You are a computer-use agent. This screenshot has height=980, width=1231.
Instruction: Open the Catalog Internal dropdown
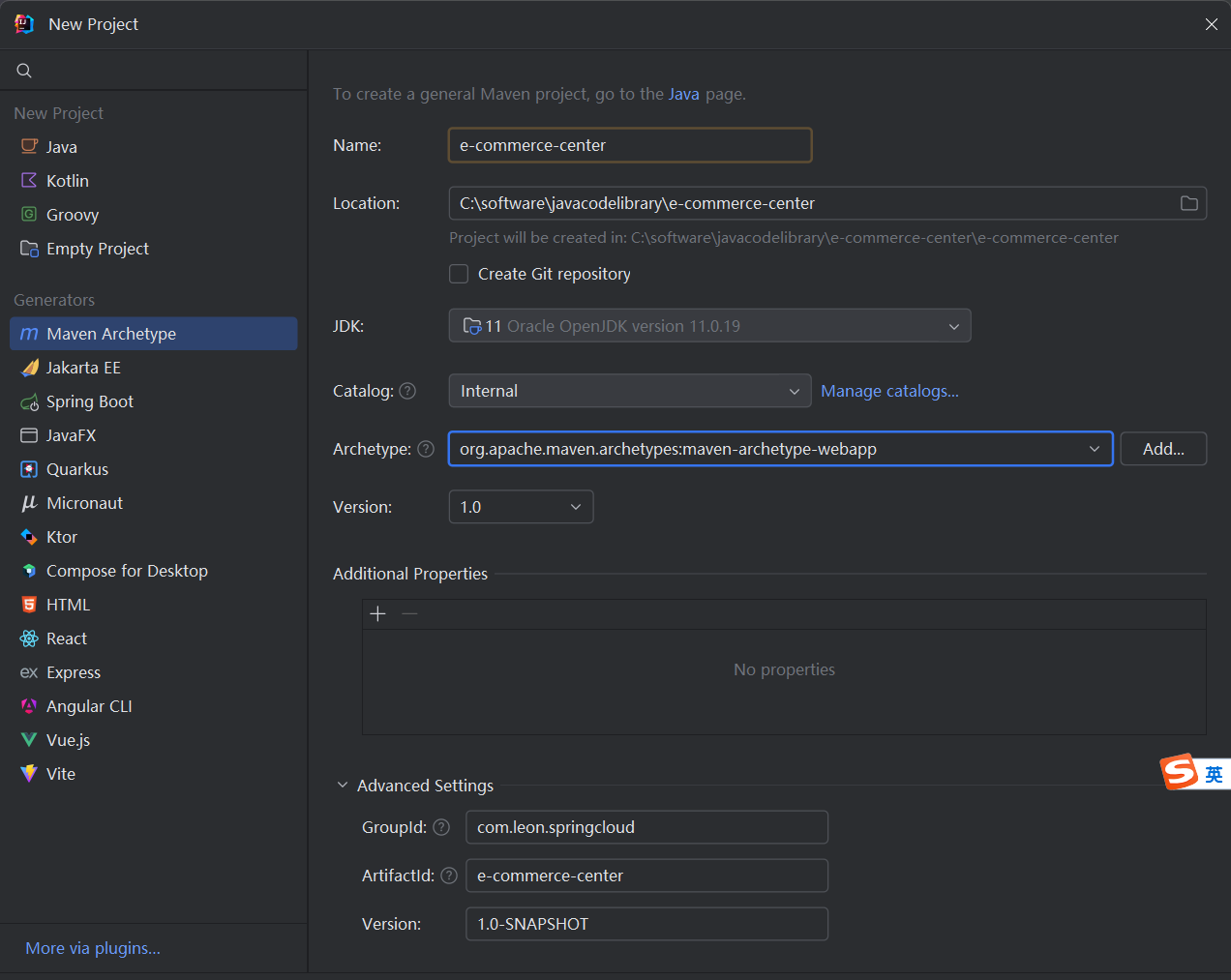tap(794, 391)
